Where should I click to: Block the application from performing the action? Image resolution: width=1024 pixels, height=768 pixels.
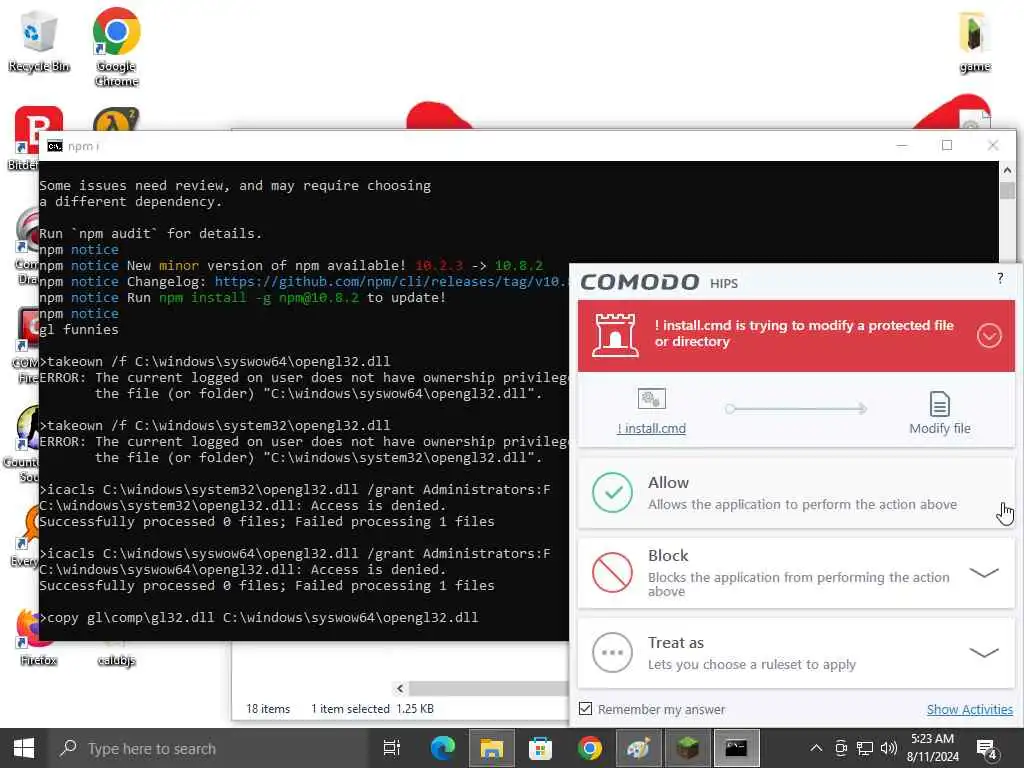click(x=796, y=573)
